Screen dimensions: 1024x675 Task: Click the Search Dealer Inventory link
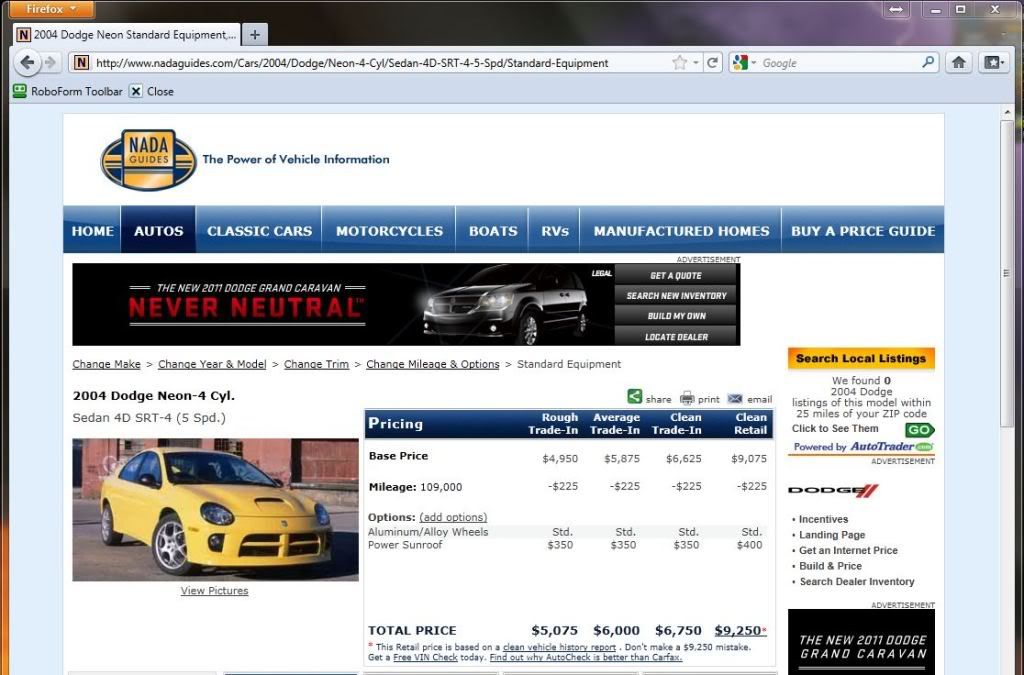856,582
